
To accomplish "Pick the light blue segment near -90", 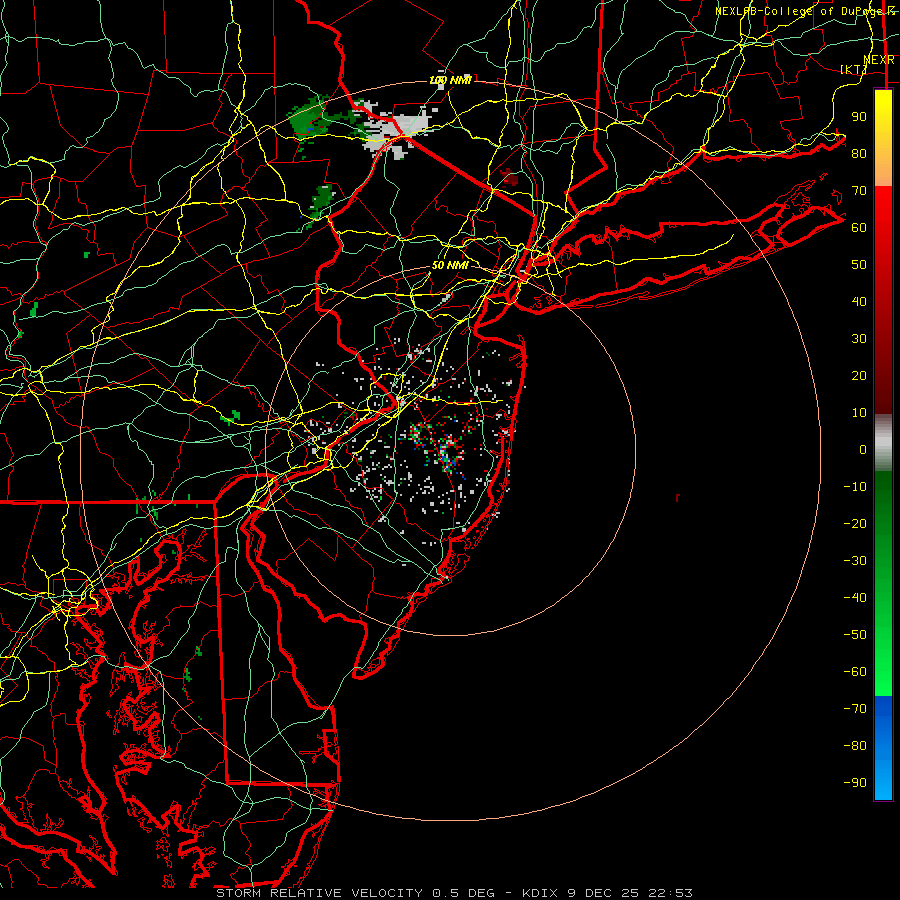I will click(x=883, y=781).
